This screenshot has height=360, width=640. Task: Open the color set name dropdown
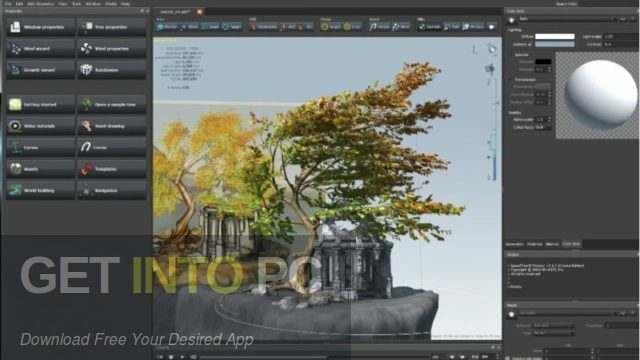[567, 19]
